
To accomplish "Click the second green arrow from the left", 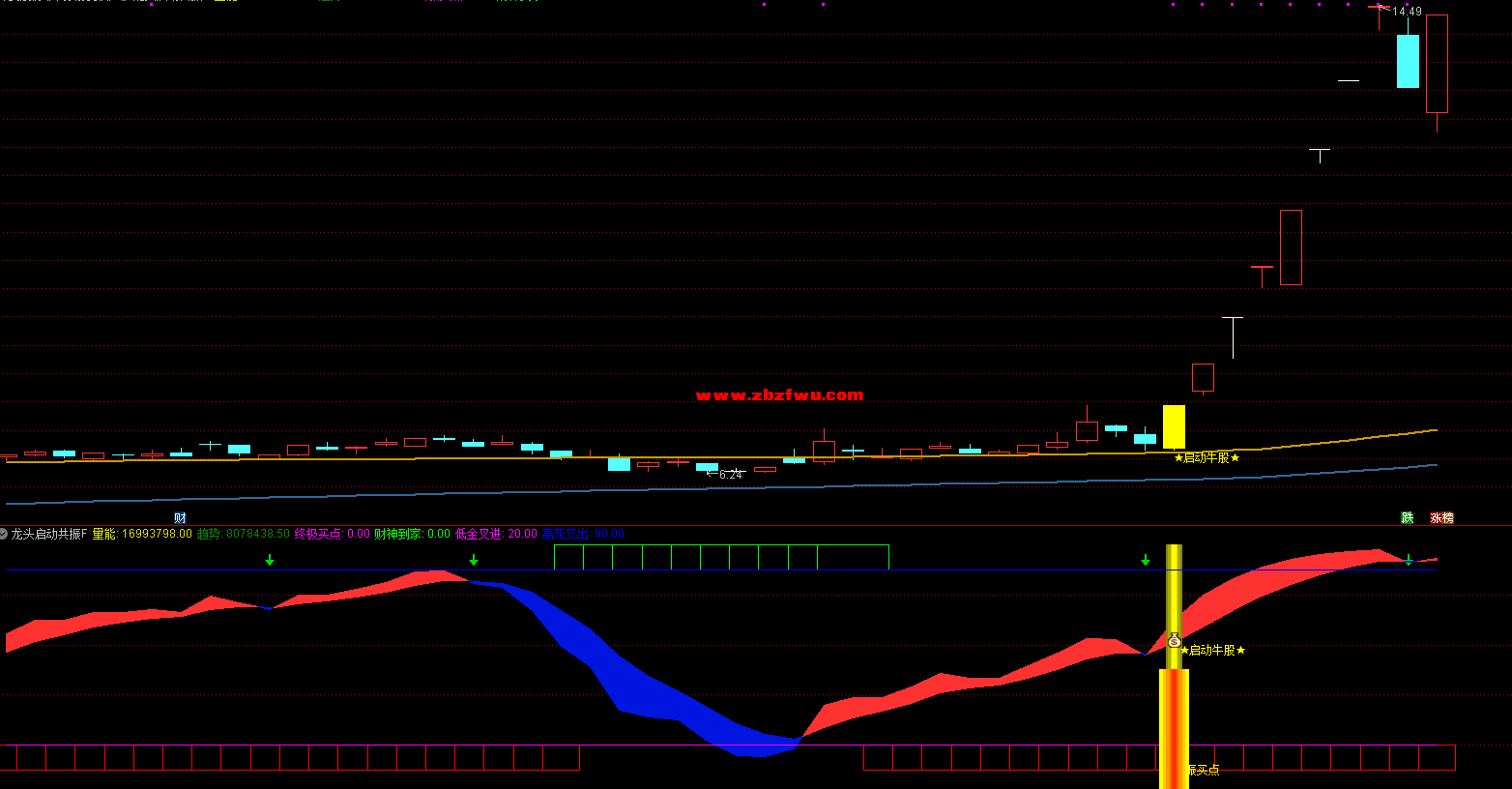I will click(x=474, y=560).
